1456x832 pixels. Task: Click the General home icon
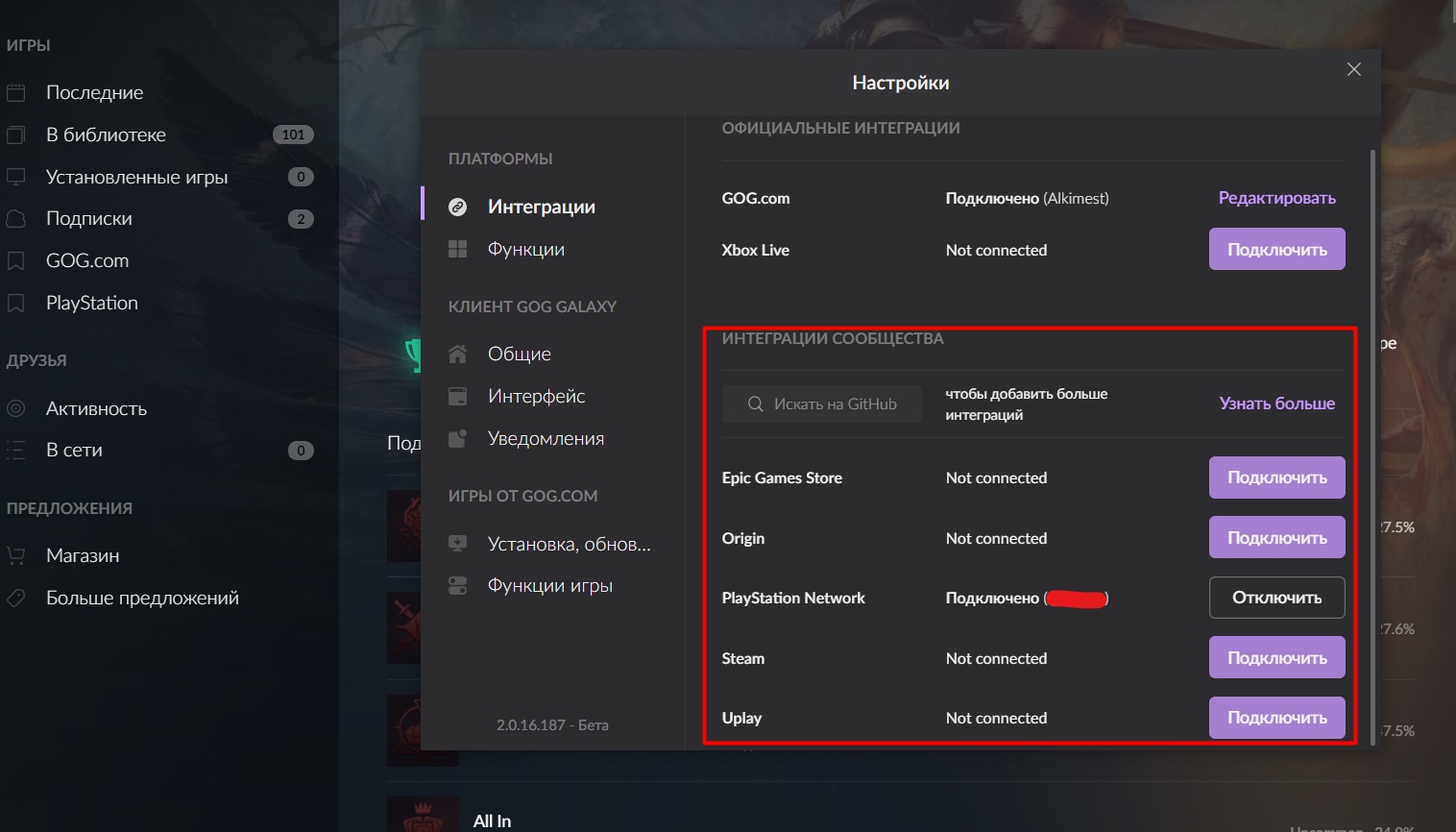[x=458, y=355]
